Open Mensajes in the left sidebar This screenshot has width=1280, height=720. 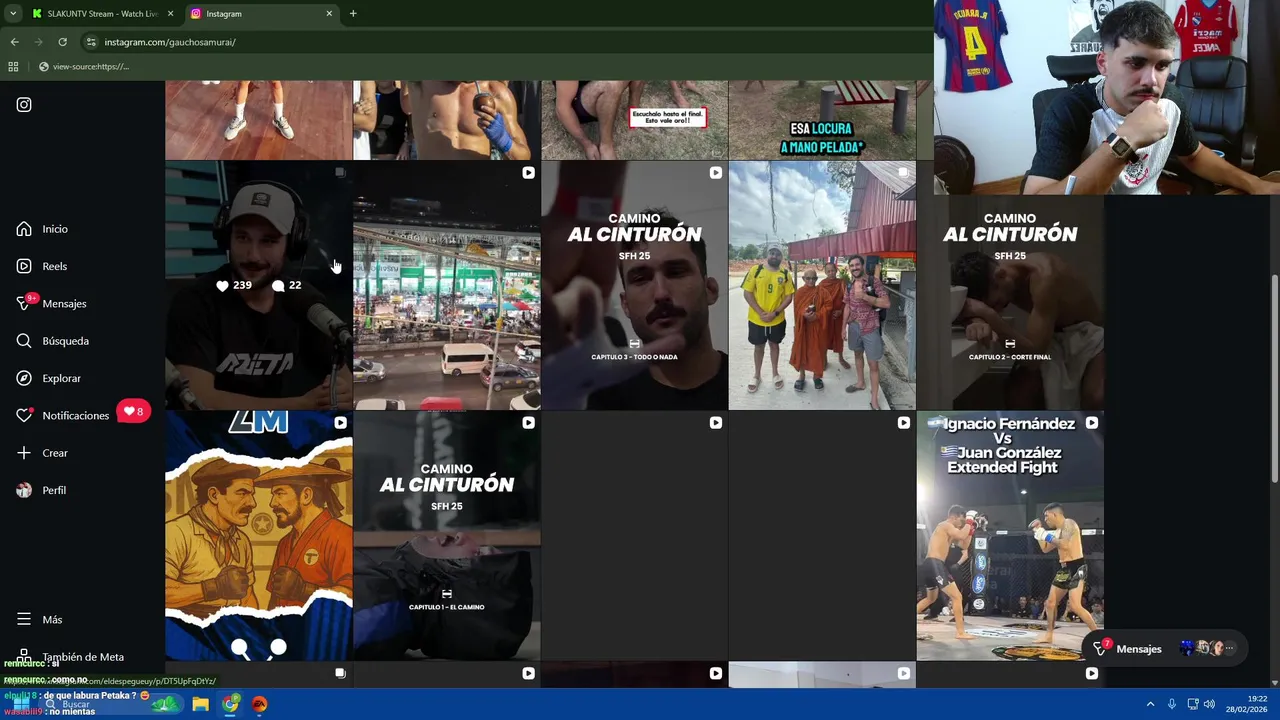(x=51, y=303)
